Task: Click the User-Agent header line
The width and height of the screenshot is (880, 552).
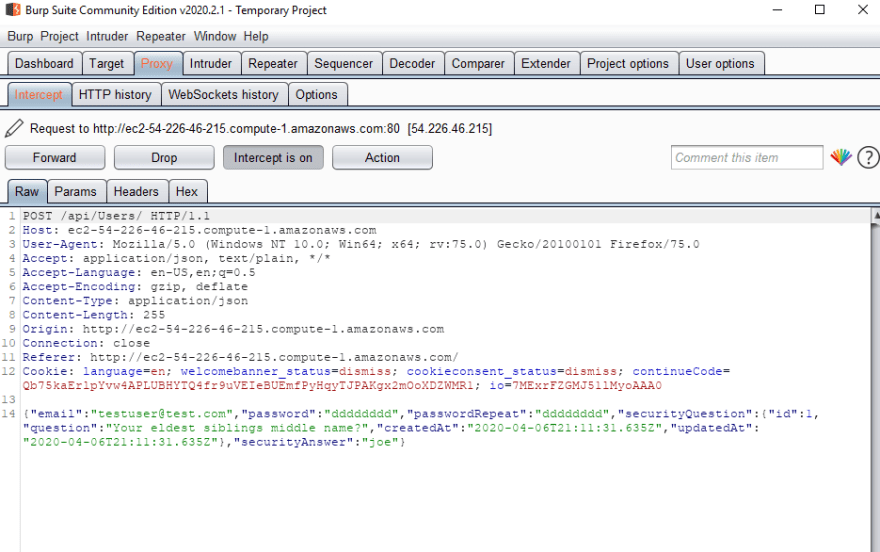Action: tap(361, 244)
